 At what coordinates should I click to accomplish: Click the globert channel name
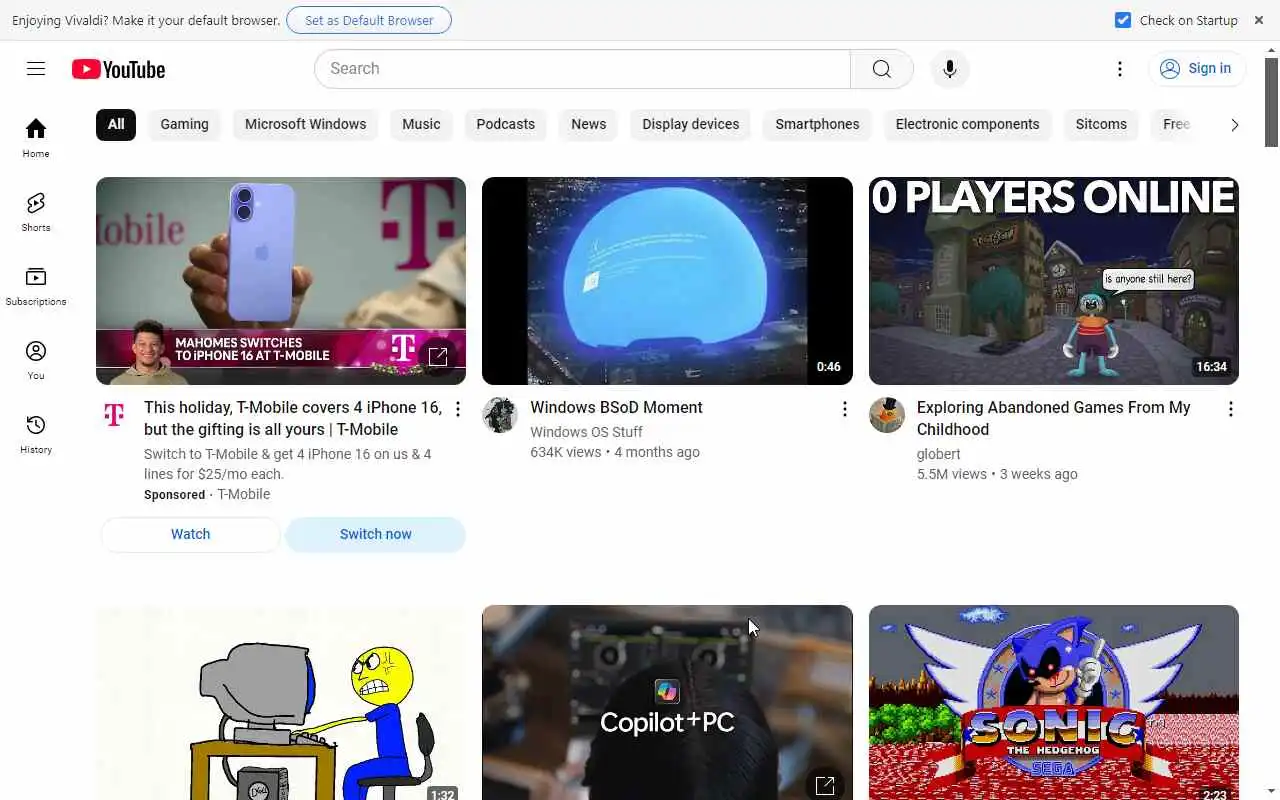click(938, 454)
